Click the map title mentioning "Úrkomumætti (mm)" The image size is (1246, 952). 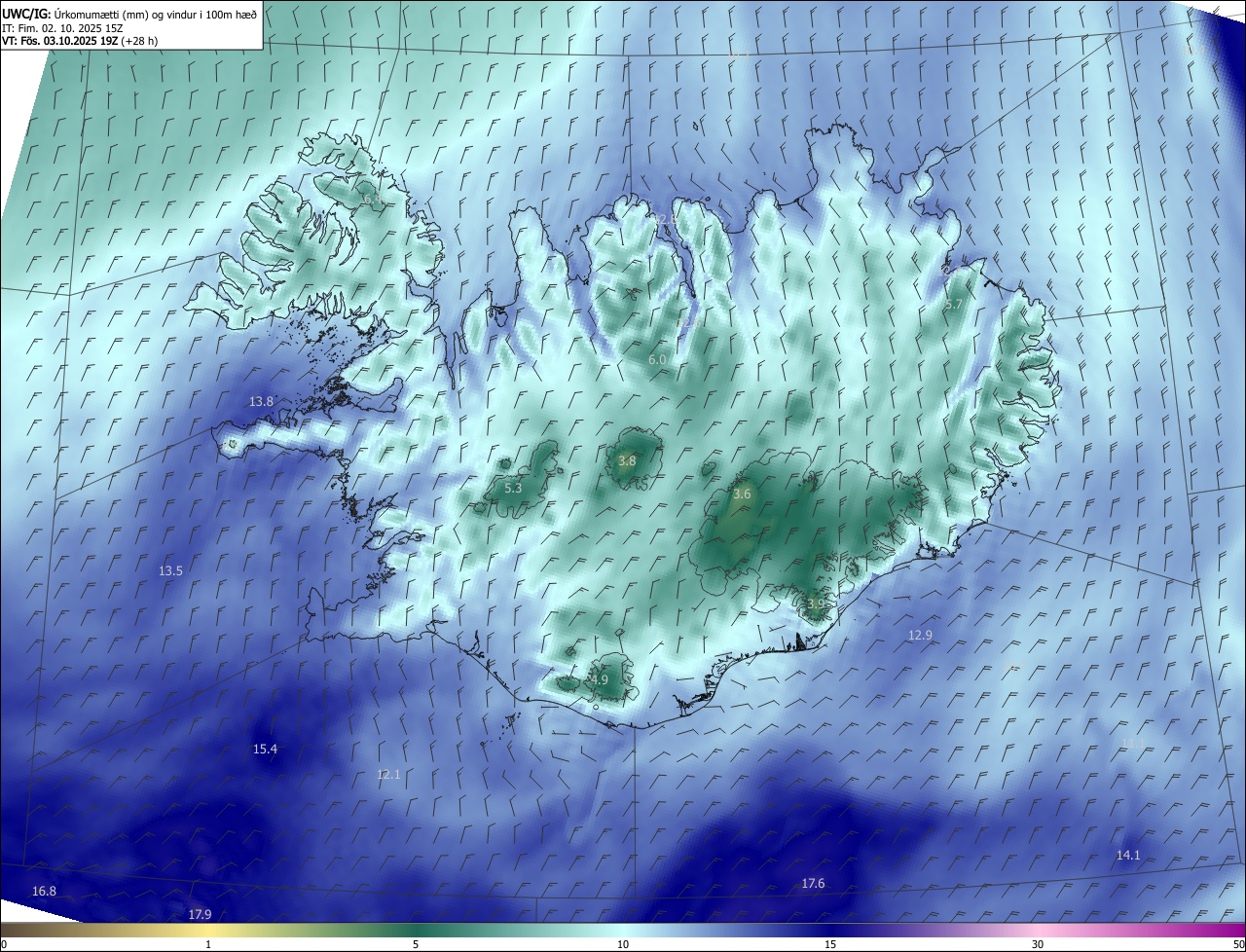tap(129, 14)
